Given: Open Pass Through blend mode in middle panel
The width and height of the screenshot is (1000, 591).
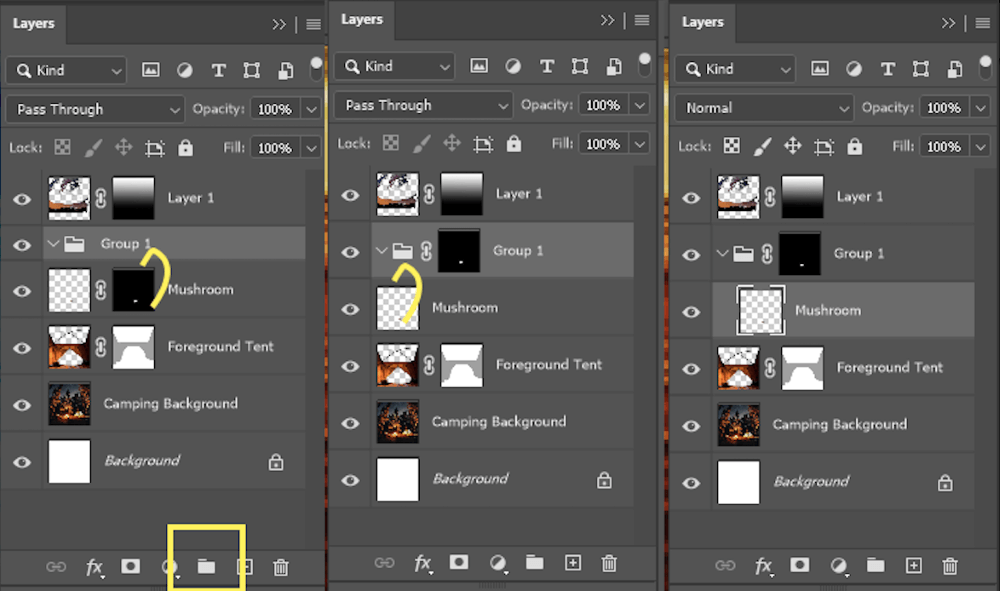Looking at the screenshot, I should 423,105.
